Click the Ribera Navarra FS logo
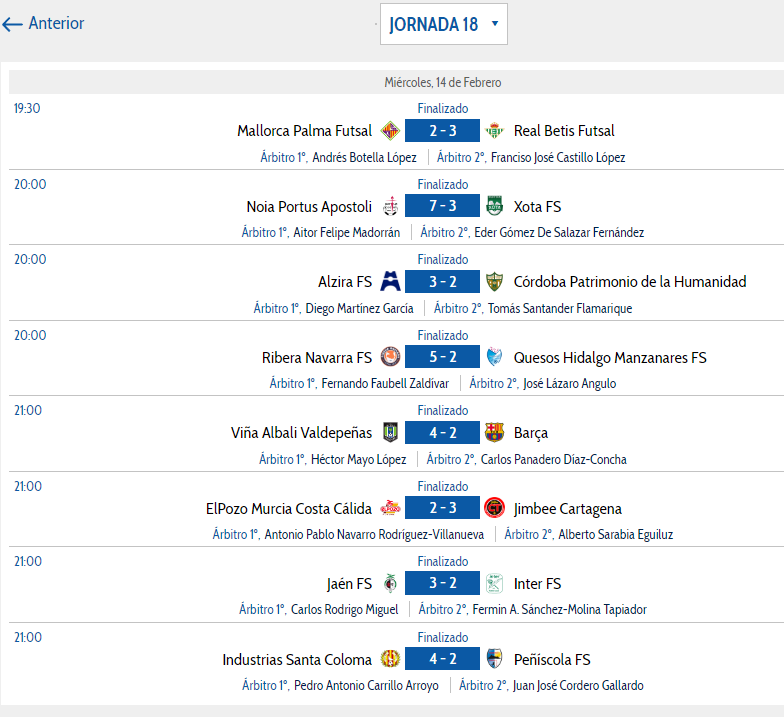This screenshot has width=784, height=717. tap(391, 357)
